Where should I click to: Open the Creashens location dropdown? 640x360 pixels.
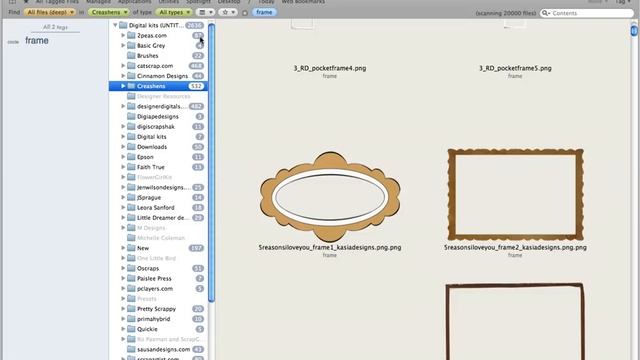[109, 12]
